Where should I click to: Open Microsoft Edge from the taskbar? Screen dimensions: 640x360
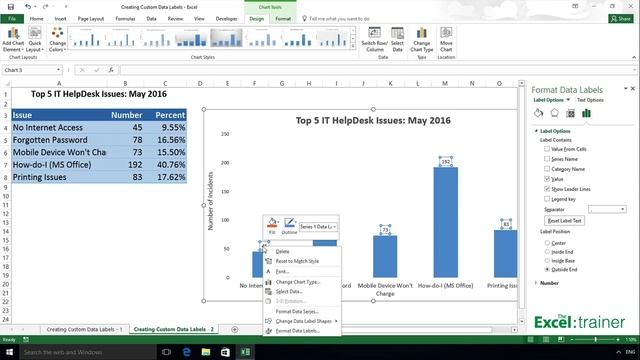(187, 352)
